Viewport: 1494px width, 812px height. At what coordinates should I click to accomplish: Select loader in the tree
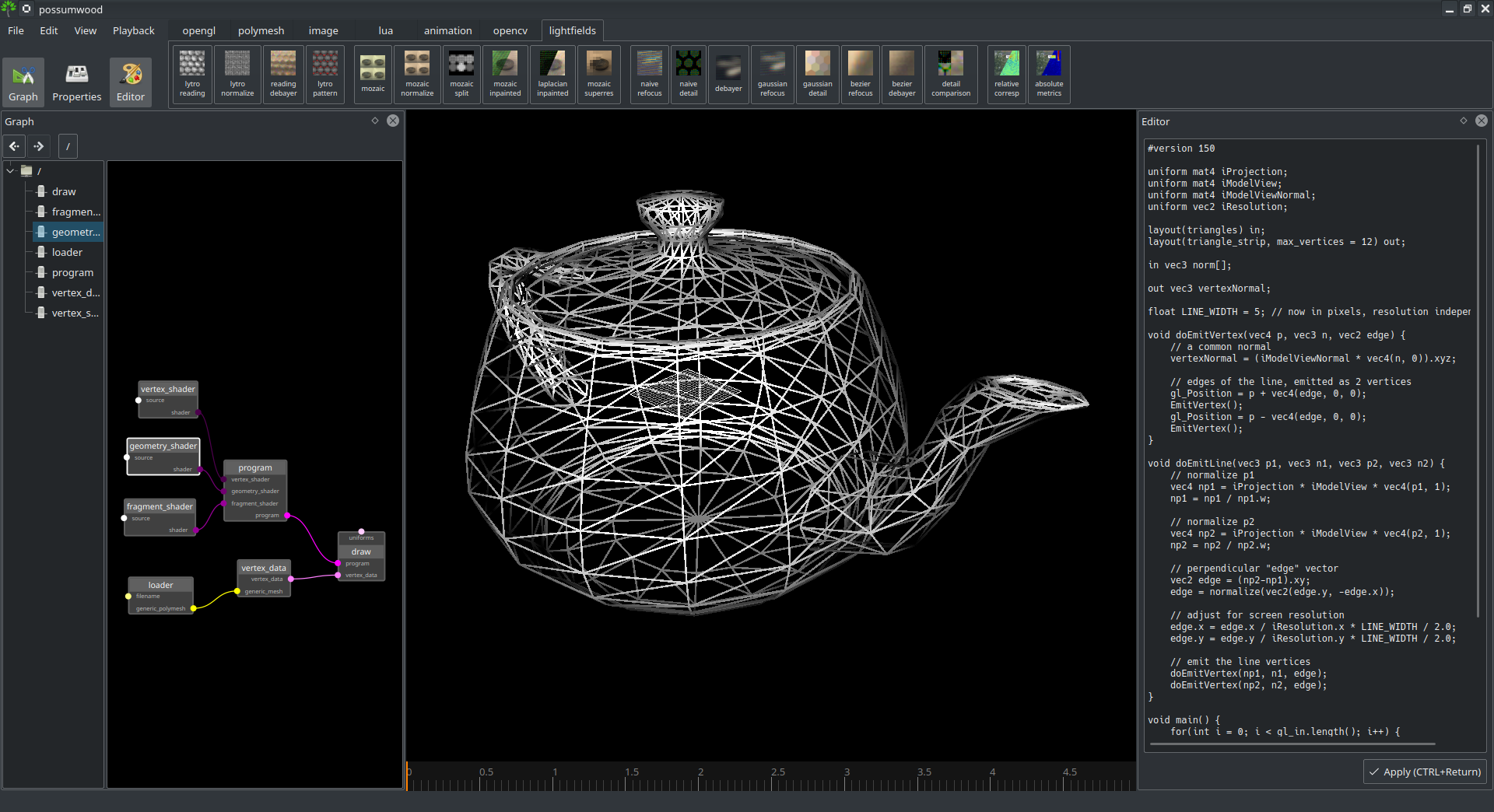click(x=67, y=252)
